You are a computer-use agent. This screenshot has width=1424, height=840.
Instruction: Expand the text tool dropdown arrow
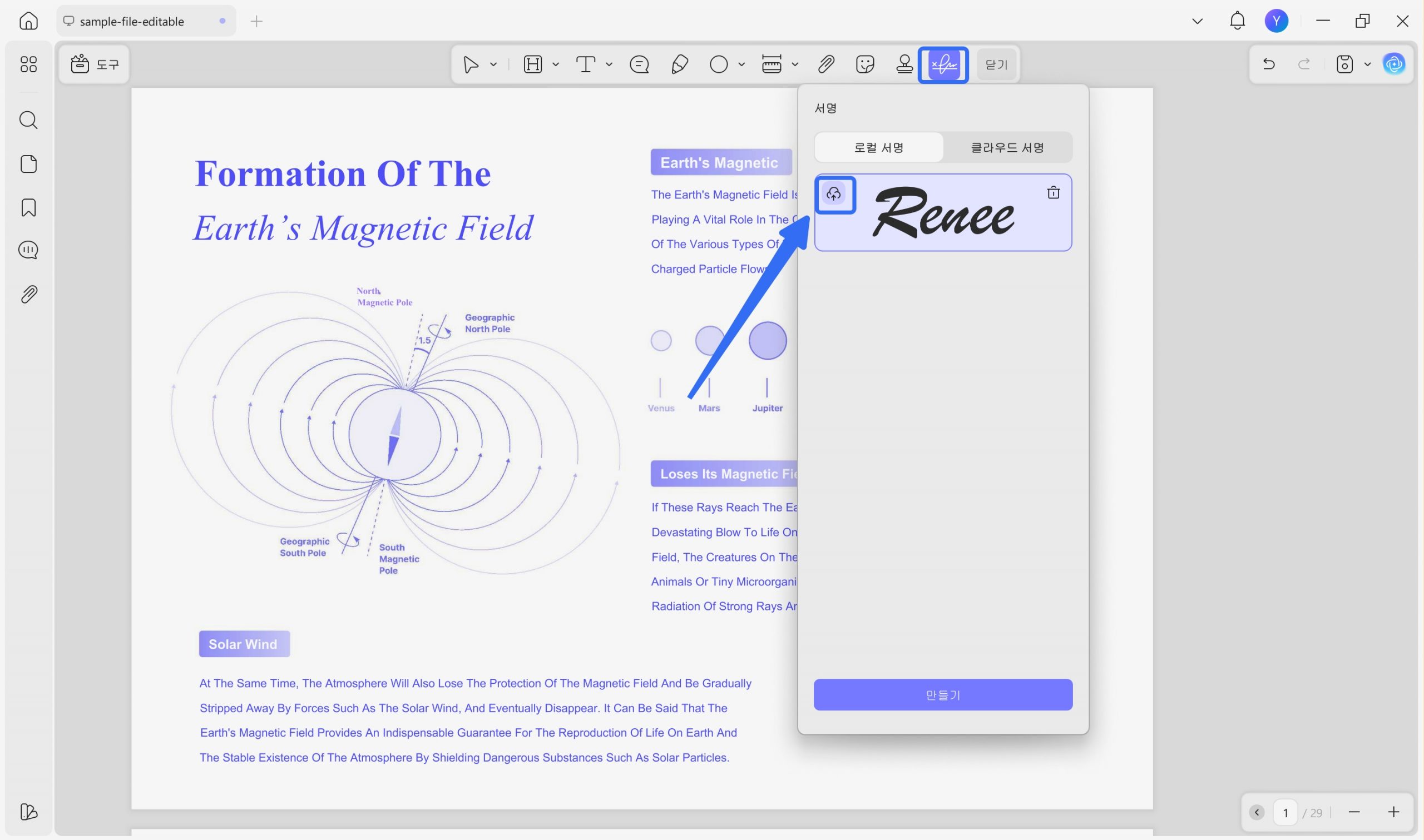[609, 64]
